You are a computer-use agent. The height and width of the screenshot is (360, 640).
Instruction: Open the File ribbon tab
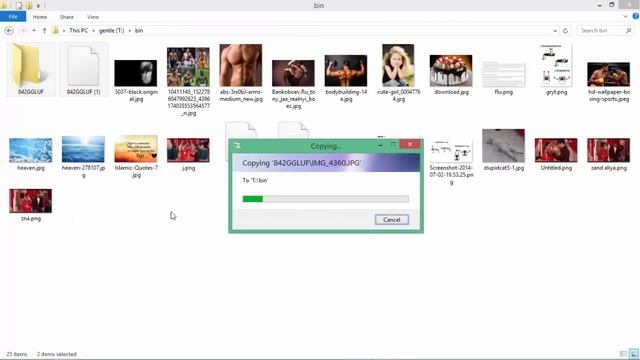coord(13,17)
